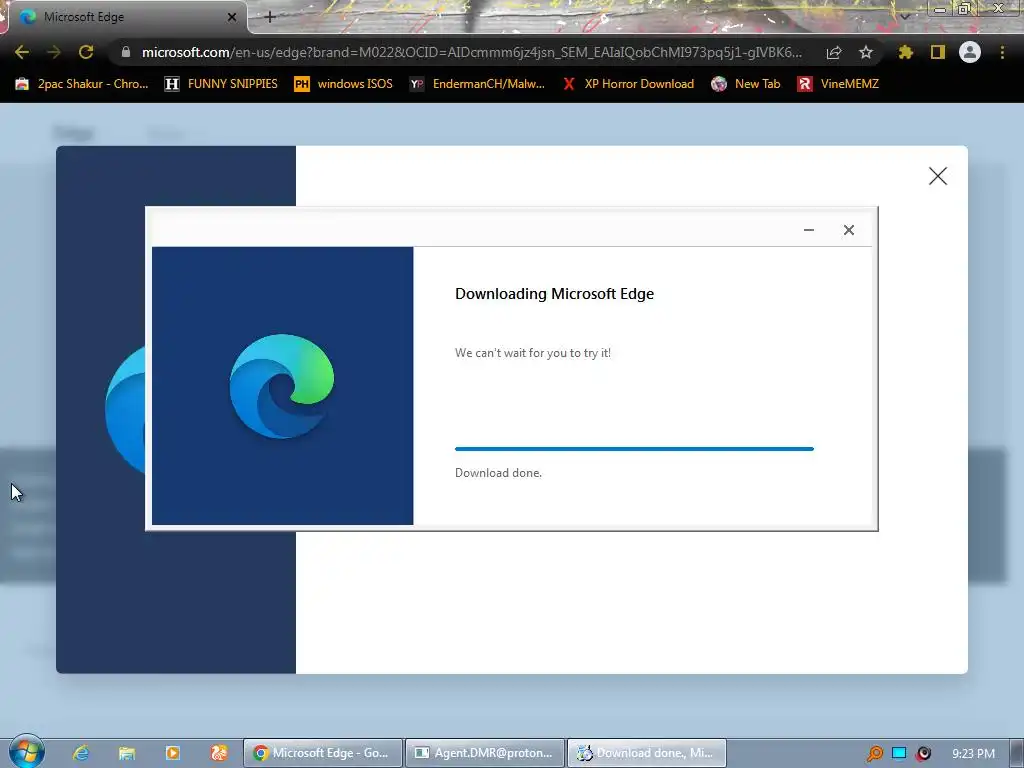The image size is (1024, 768).
Task: Click the address bar URL
Action: point(472,52)
